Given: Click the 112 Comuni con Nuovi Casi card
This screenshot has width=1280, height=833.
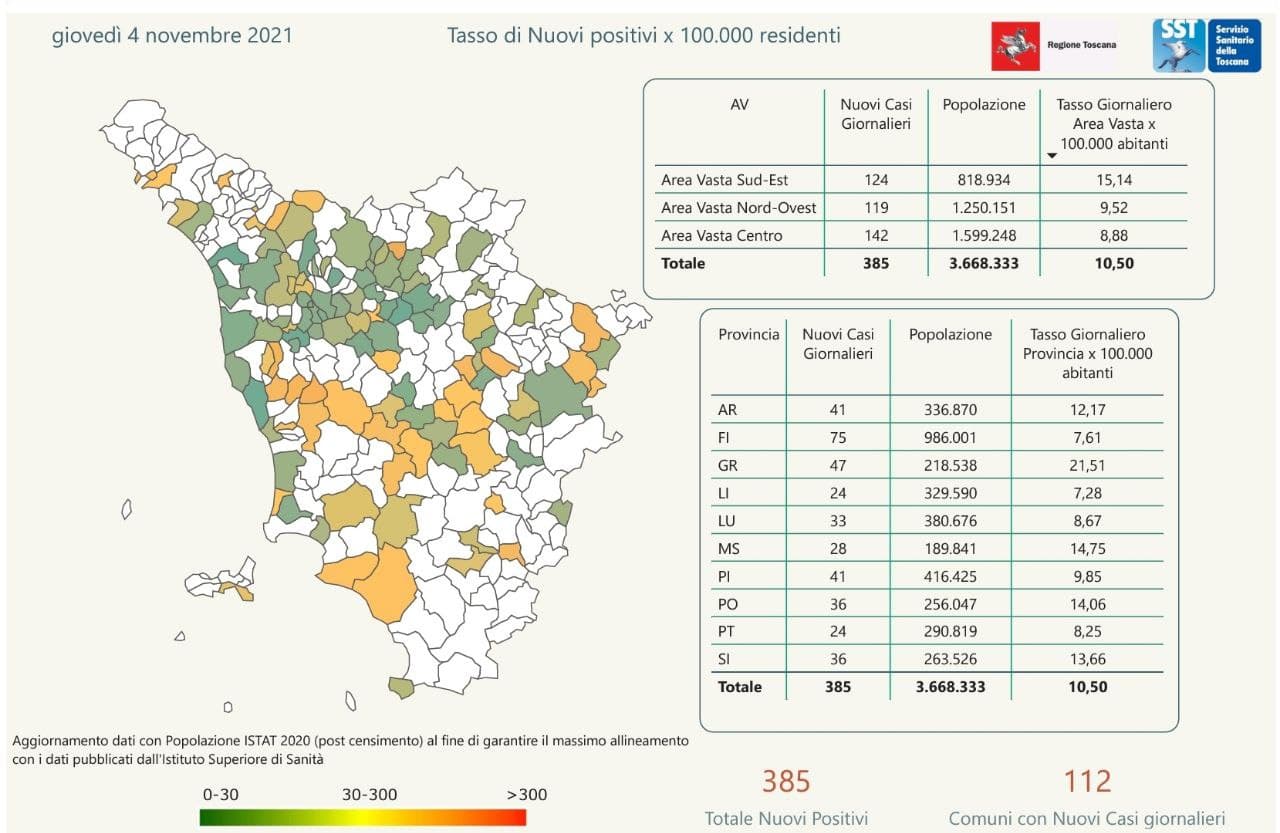Looking at the screenshot, I should coord(1086,797).
